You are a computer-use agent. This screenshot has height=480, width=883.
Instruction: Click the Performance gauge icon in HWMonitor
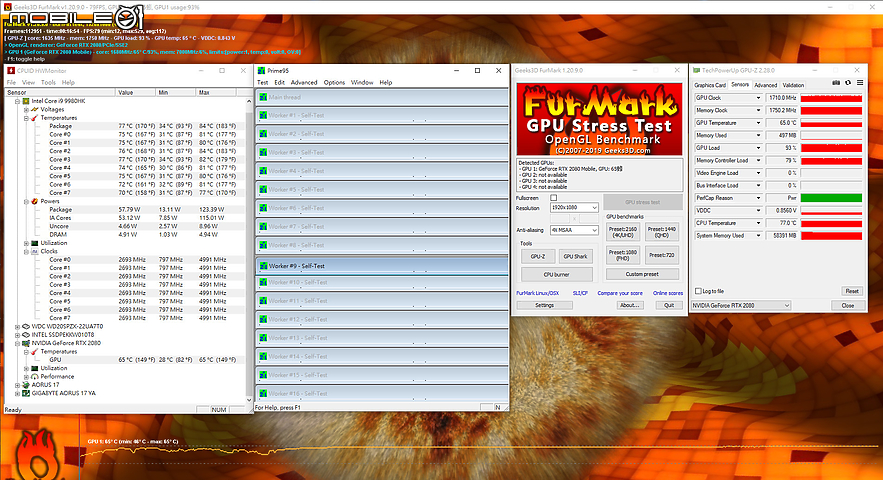pos(35,376)
